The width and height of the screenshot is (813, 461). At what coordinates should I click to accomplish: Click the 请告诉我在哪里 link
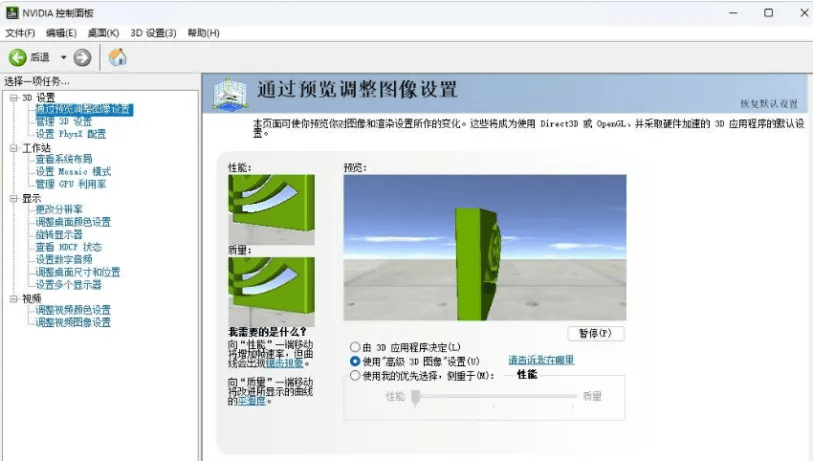[541, 360]
